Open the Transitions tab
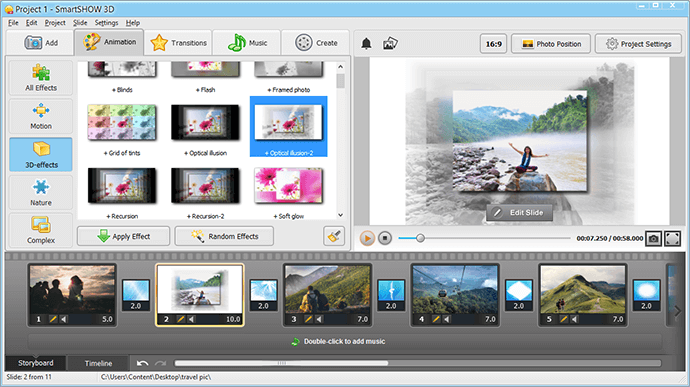The width and height of the screenshot is (690, 387). (178, 43)
